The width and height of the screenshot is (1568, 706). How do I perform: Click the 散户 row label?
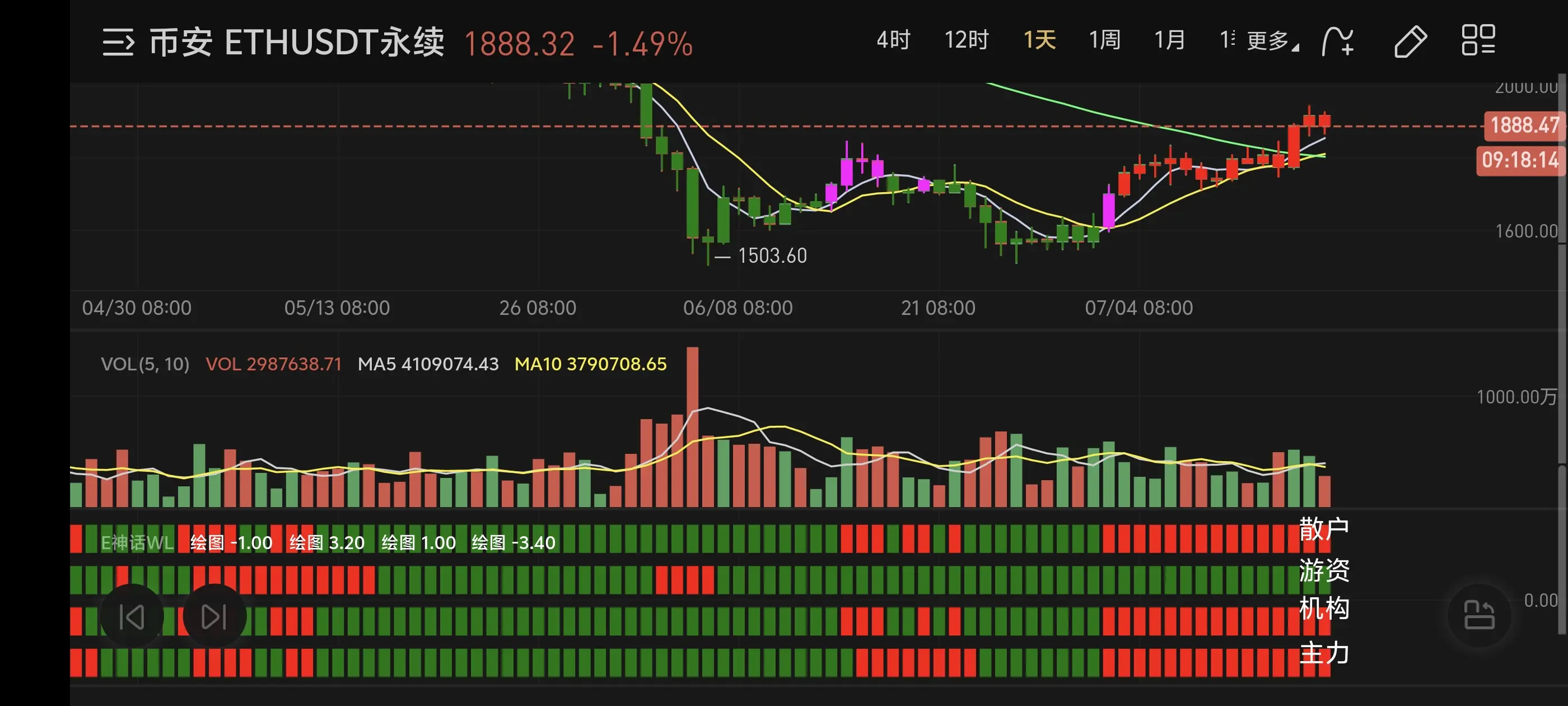(x=1324, y=529)
